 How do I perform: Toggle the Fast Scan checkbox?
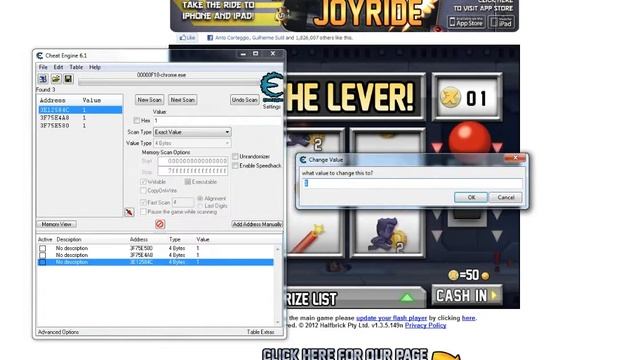pyautogui.click(x=143, y=202)
